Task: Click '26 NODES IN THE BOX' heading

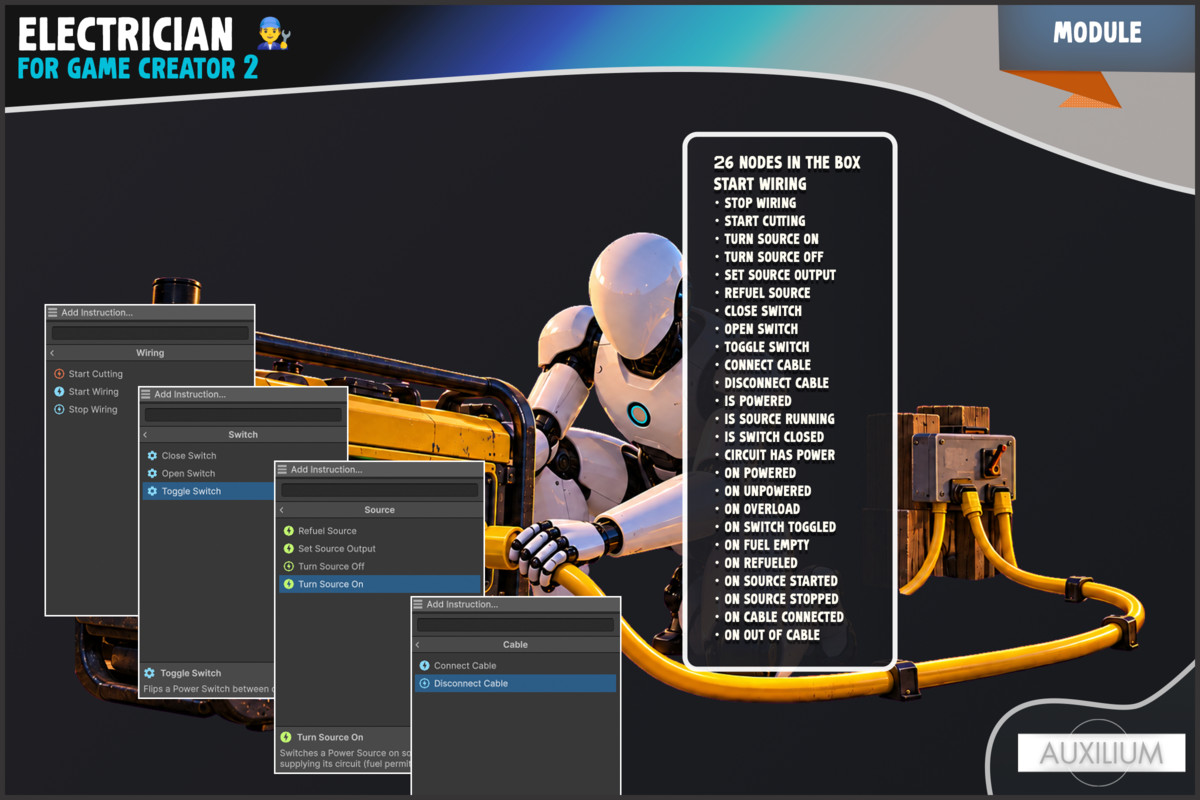Action: click(787, 162)
